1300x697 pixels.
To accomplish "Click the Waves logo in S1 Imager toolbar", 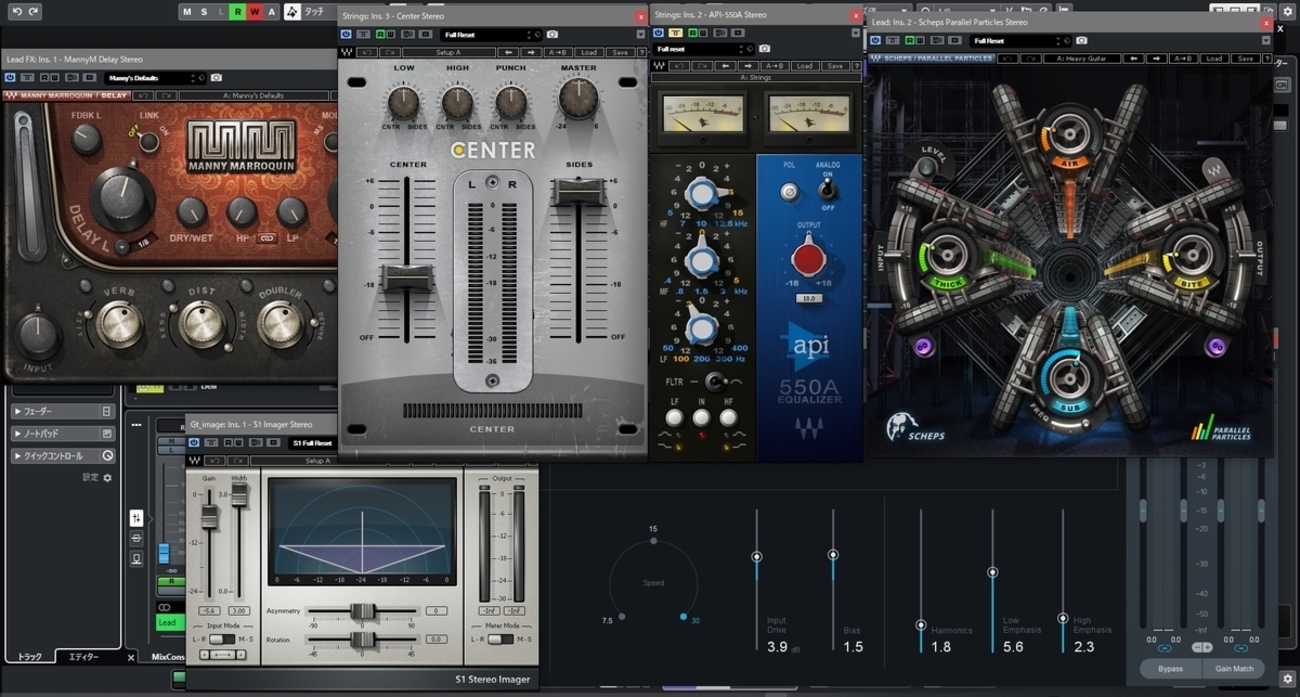I will point(195,461).
